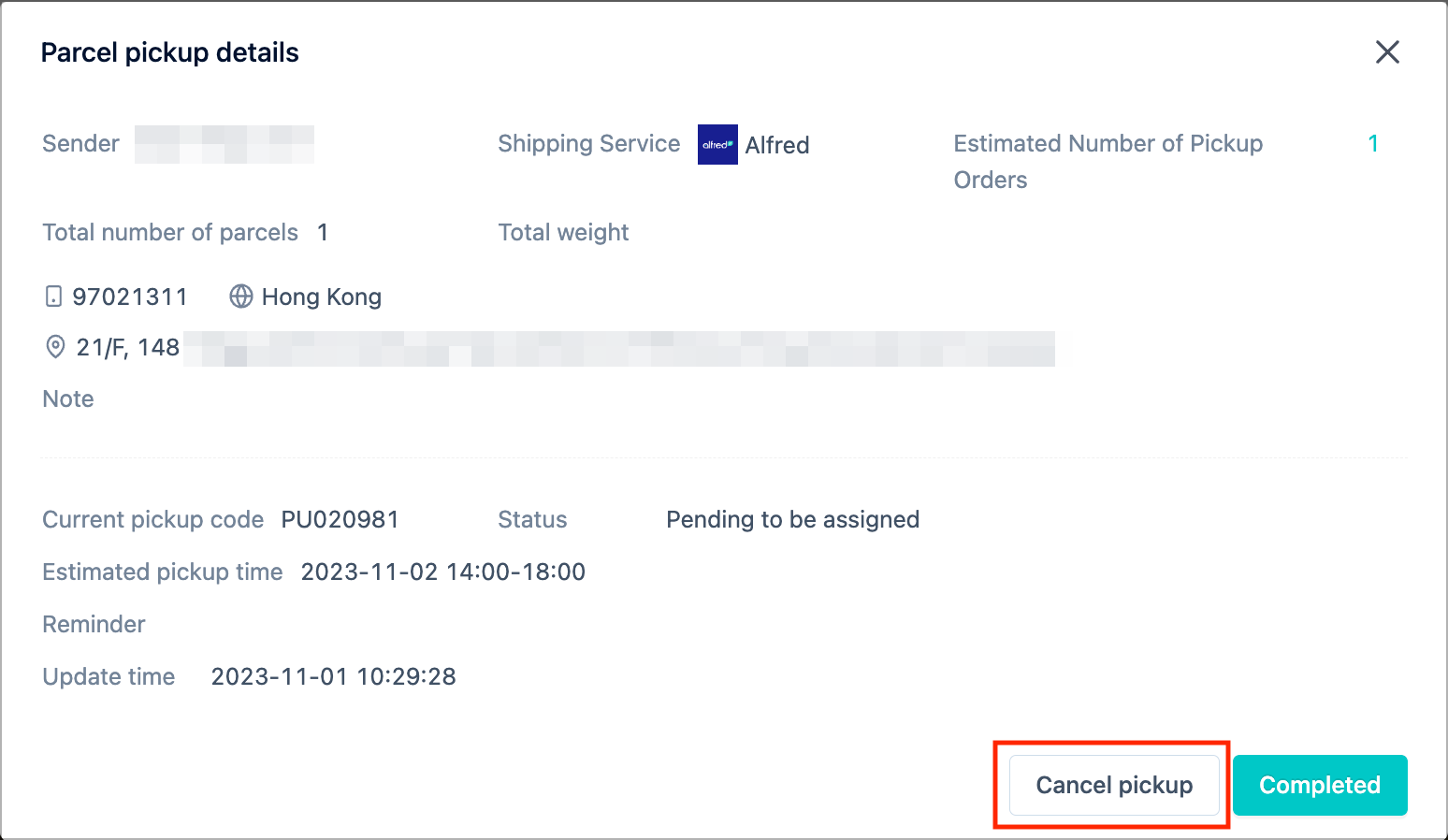1448x840 pixels.
Task: Click the Parcel pickup details title
Action: pos(170,52)
